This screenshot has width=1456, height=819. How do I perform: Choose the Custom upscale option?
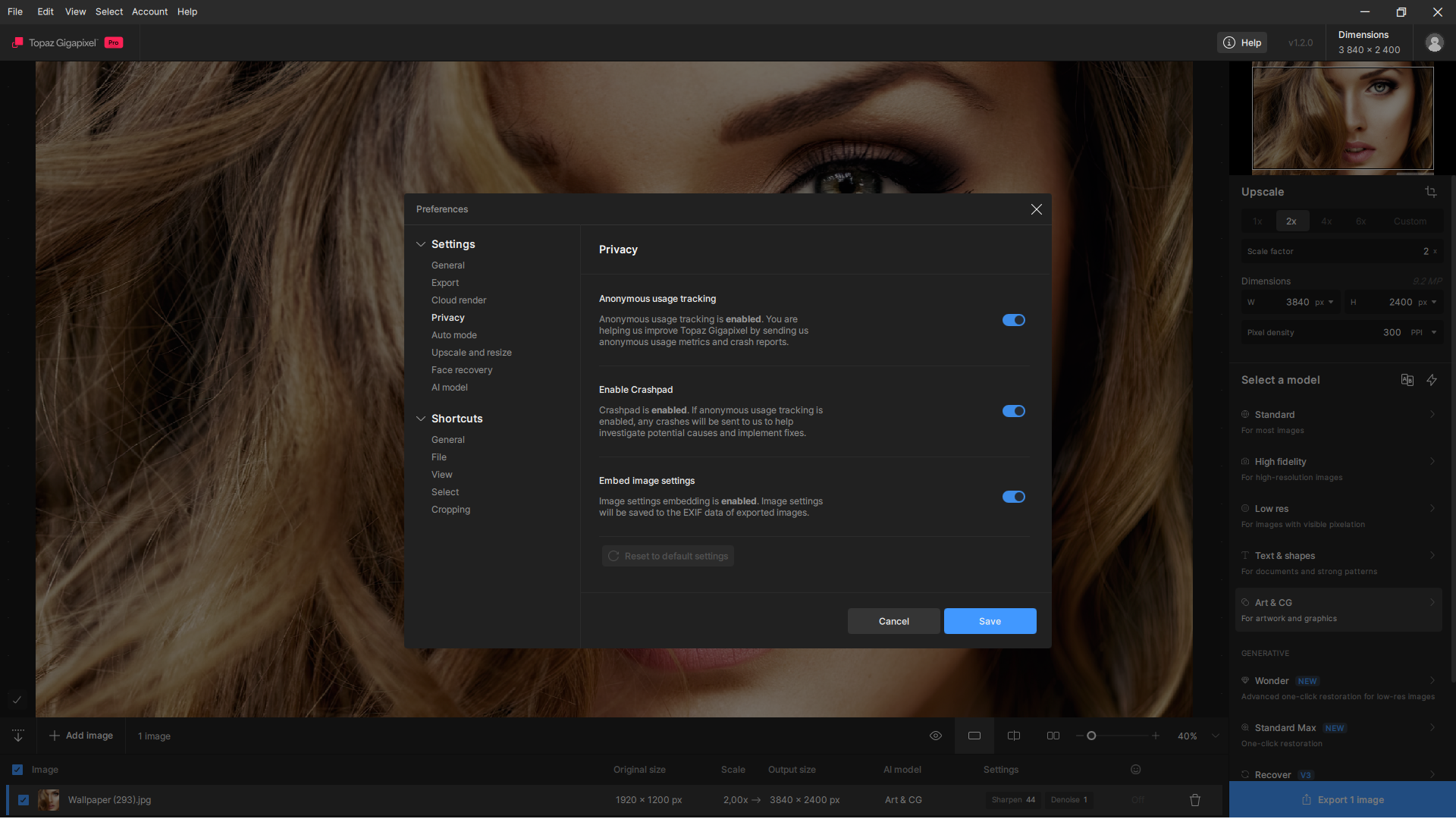coord(1410,221)
